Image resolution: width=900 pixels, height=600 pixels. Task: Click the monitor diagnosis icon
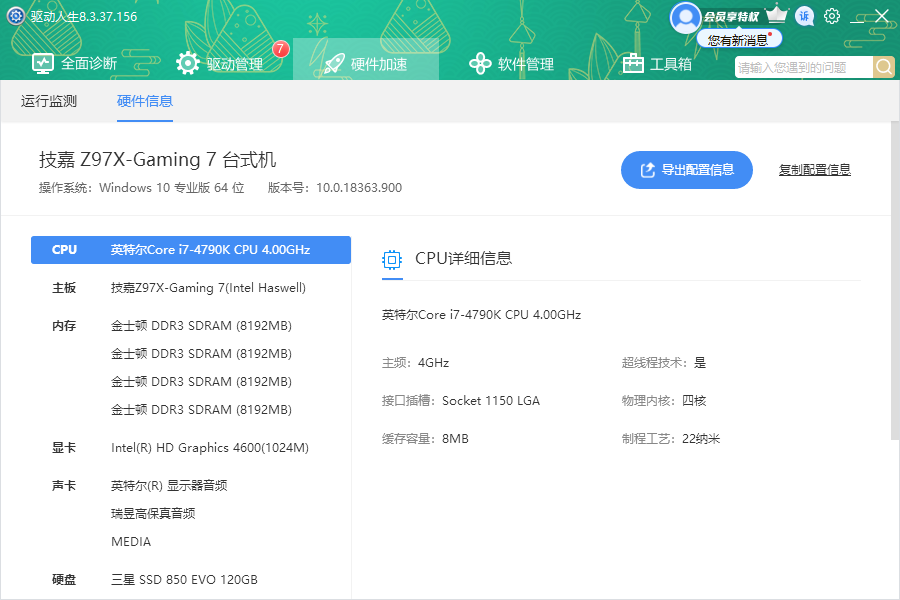point(43,63)
